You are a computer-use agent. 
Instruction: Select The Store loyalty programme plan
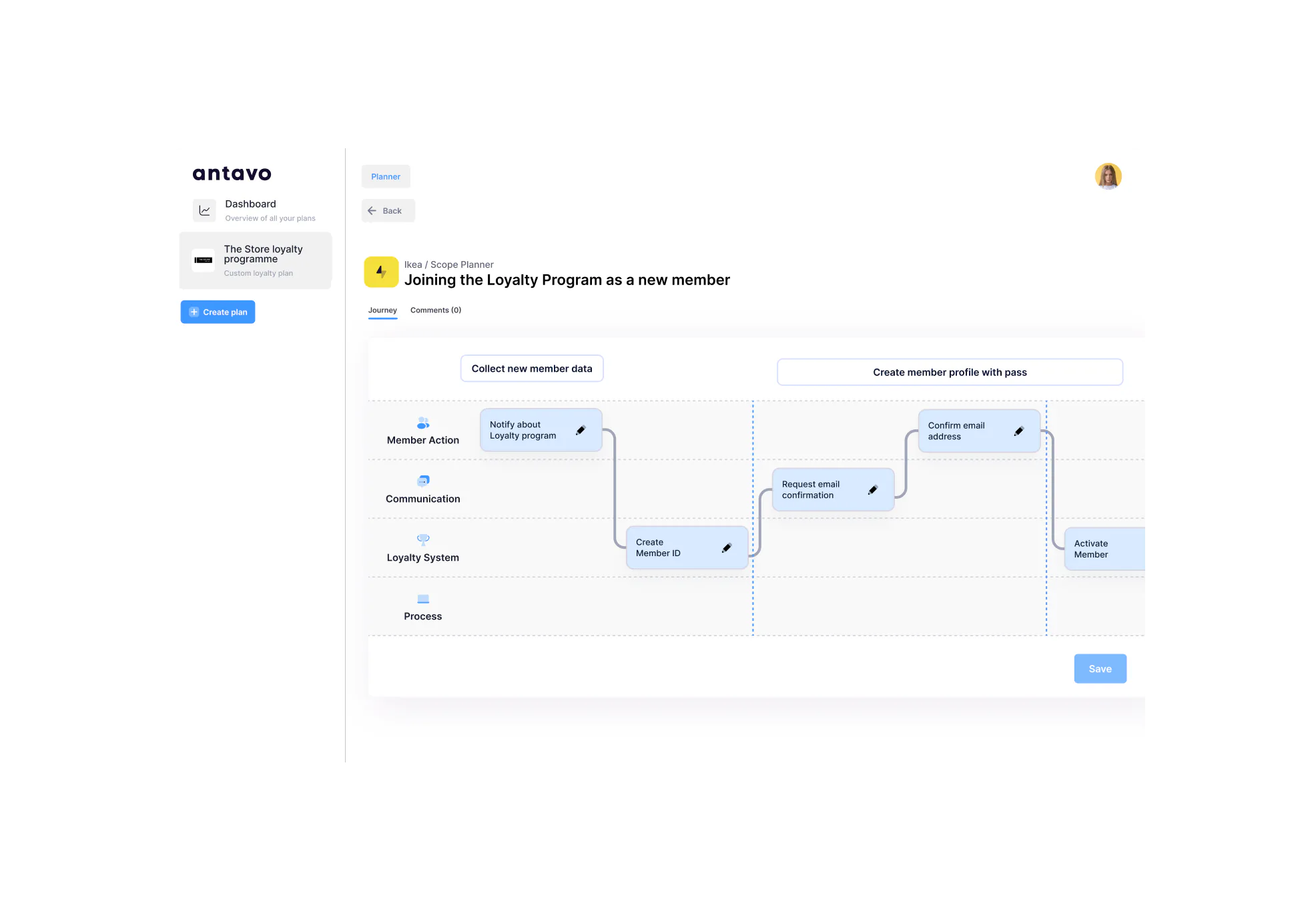(256, 260)
